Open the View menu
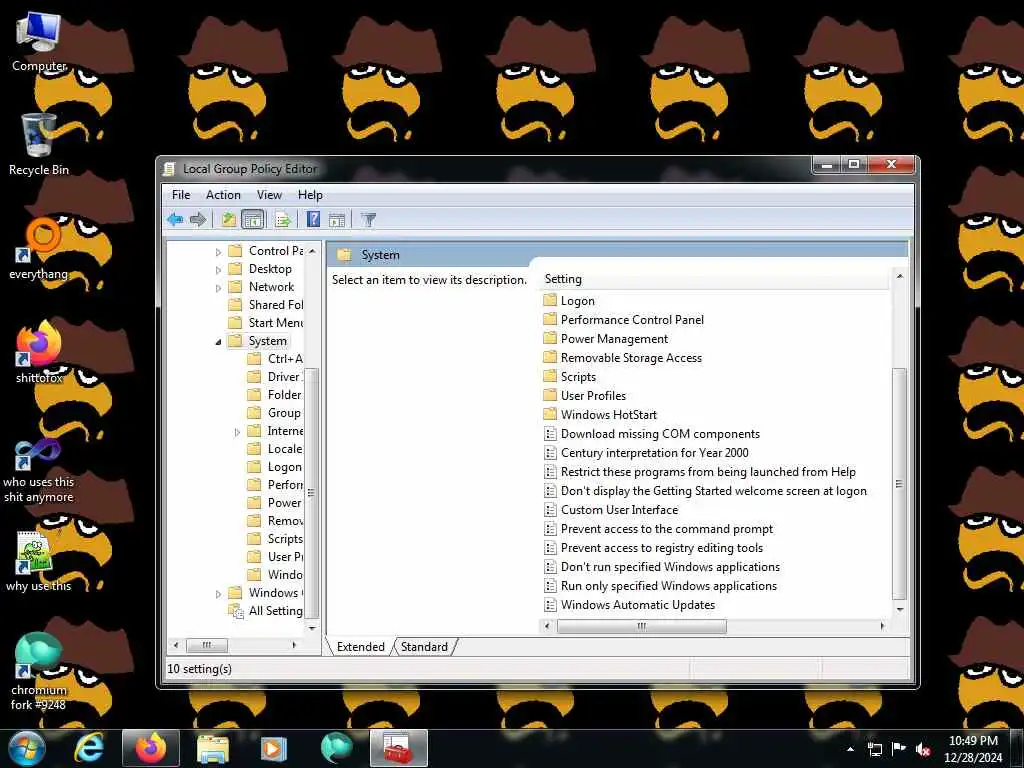 coord(269,195)
